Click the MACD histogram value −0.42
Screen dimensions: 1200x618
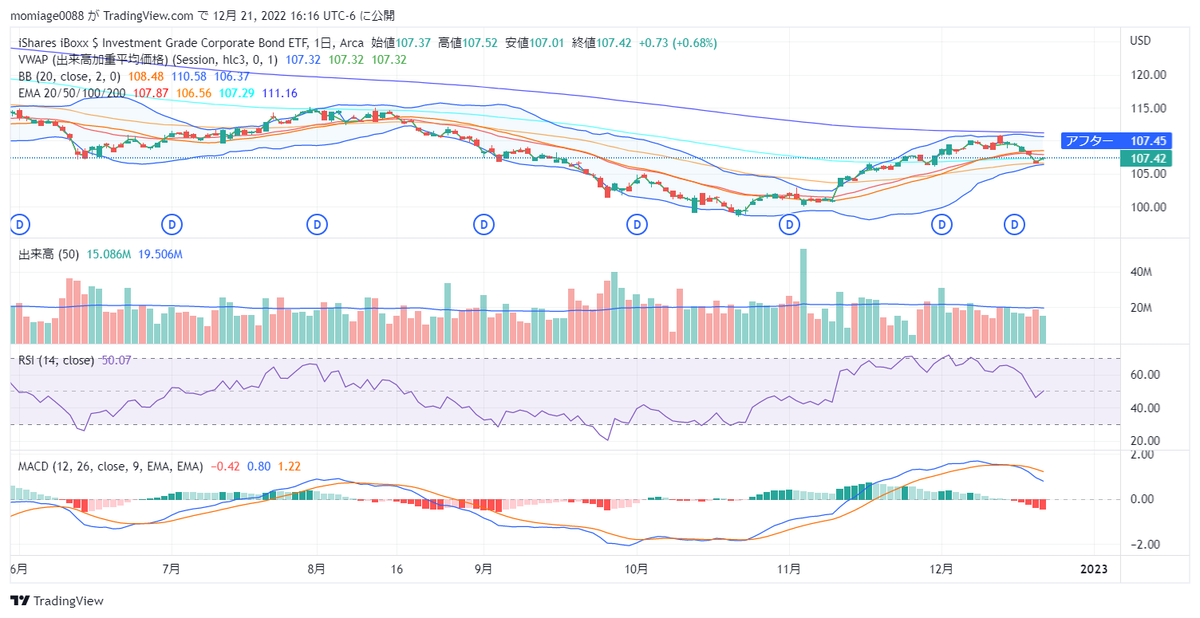[x=225, y=466]
